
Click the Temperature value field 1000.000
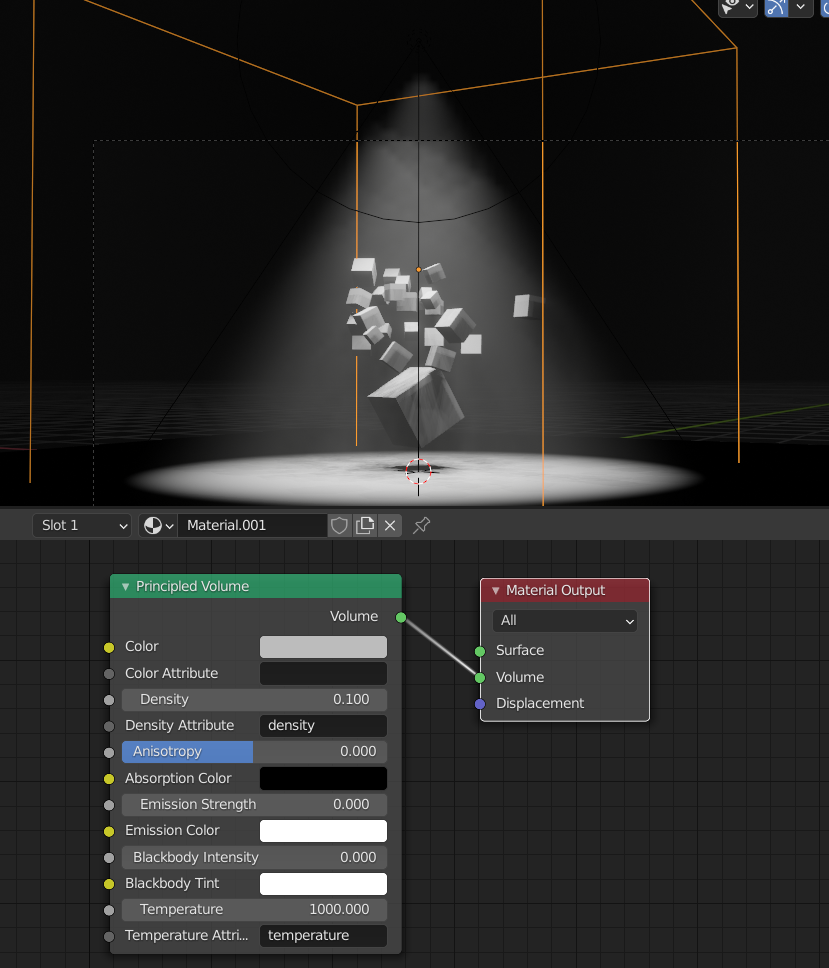[254, 910]
